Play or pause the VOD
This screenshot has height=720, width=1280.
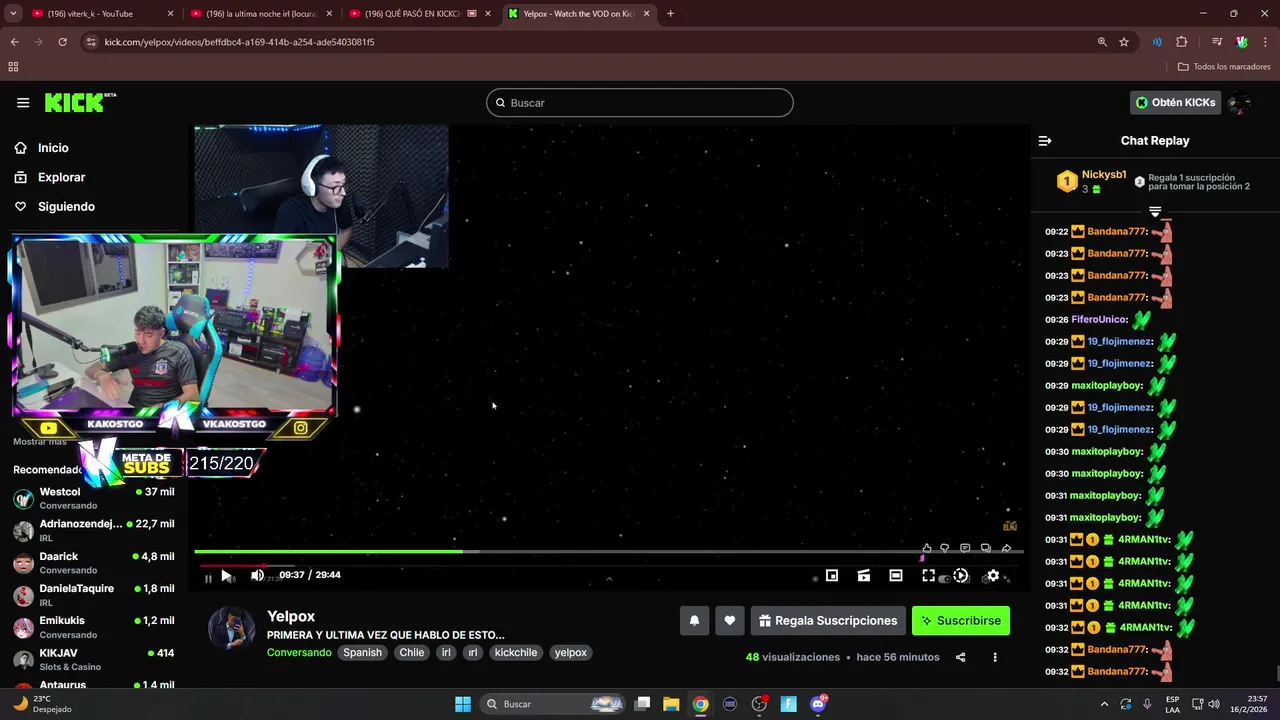click(226, 576)
